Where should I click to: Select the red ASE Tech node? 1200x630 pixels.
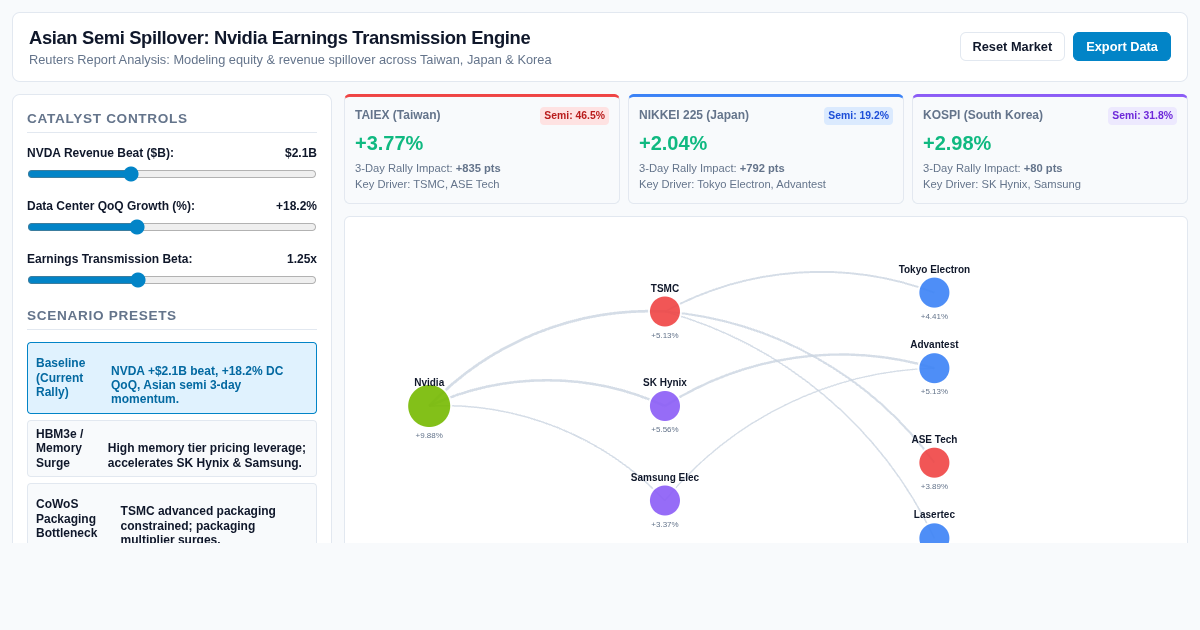(x=934, y=463)
